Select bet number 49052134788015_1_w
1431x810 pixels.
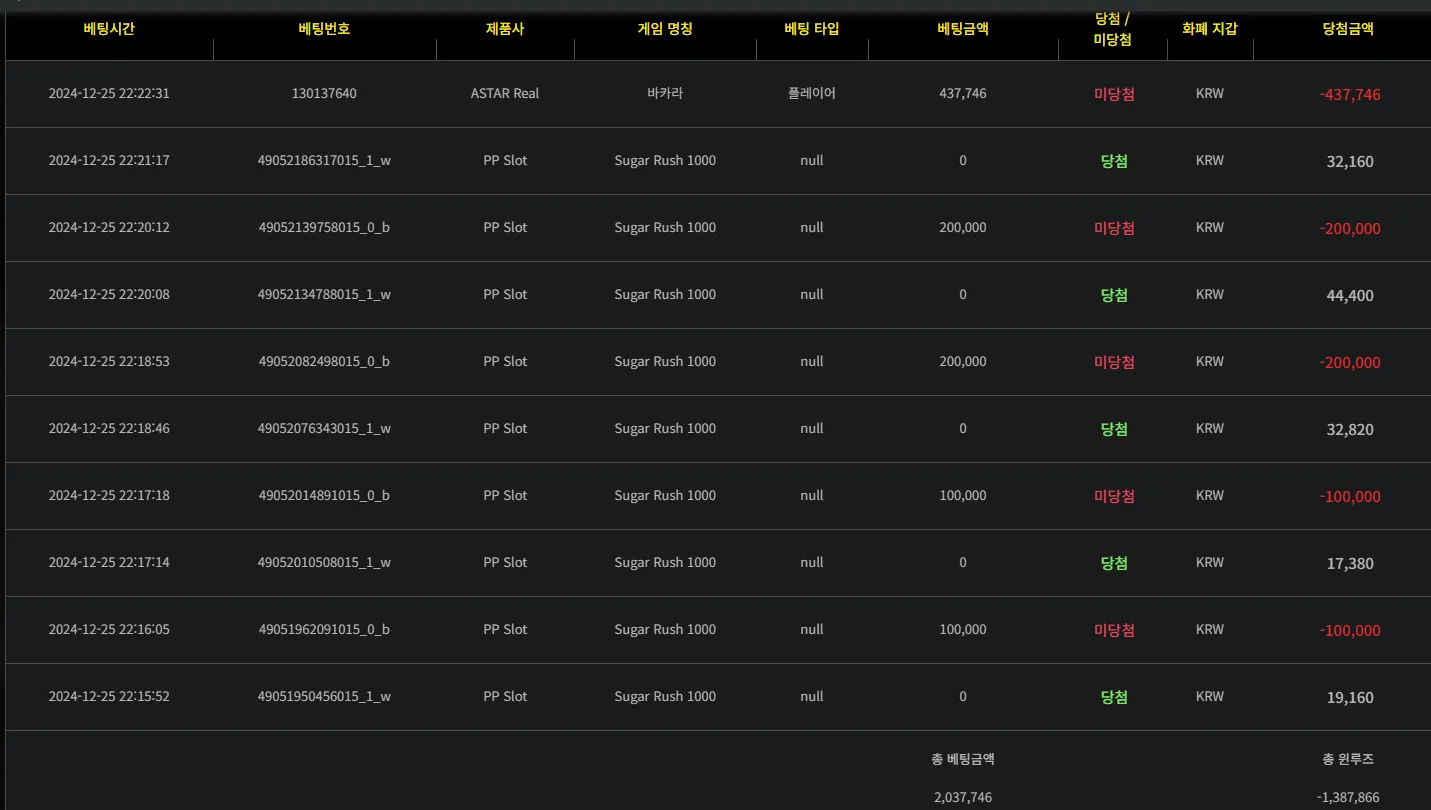click(324, 294)
